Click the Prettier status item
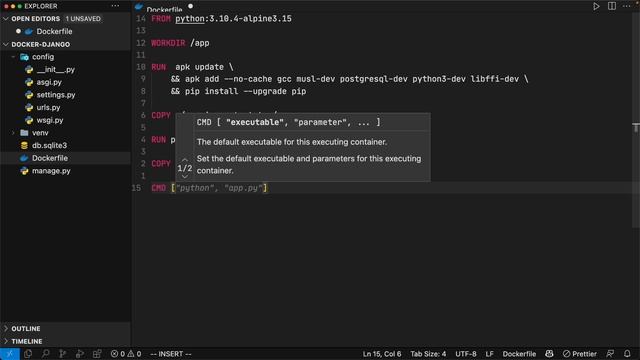The width and height of the screenshot is (640, 360). coord(580,354)
